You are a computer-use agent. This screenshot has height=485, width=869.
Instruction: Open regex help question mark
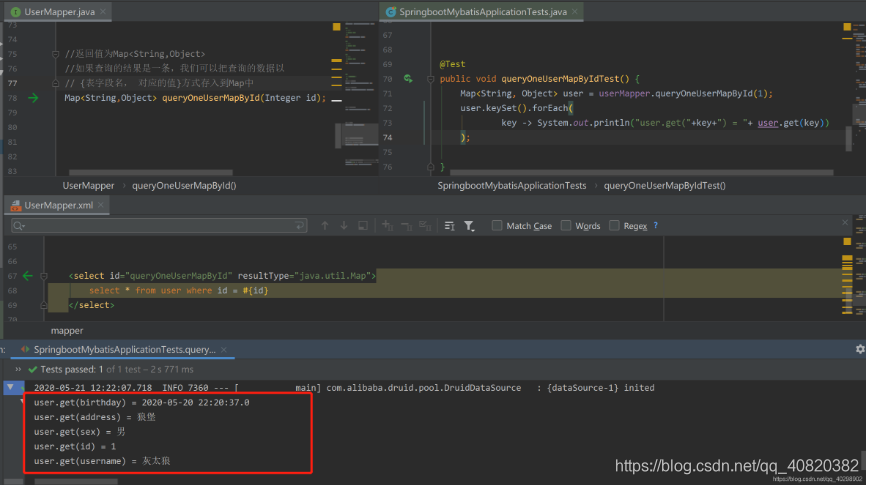(656, 226)
